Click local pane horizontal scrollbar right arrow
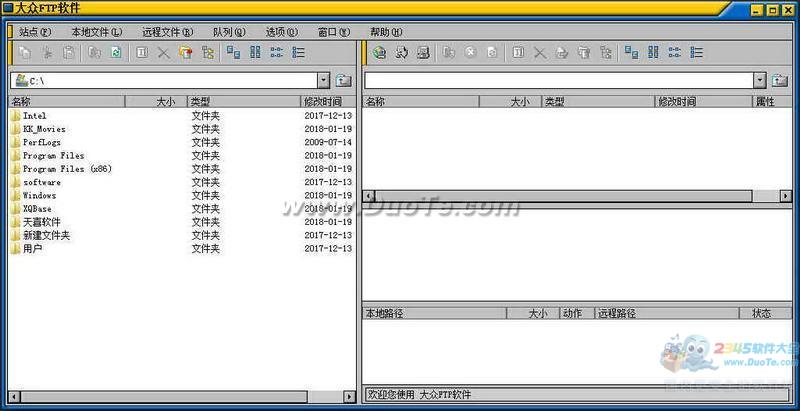This screenshot has height=411, width=800. [349, 397]
